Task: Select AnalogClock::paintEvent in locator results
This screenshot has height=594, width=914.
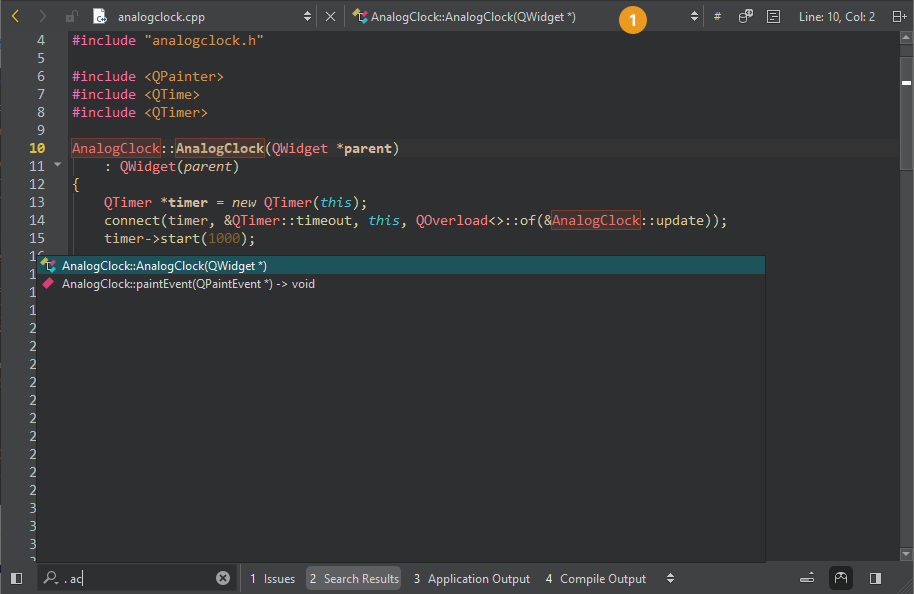Action: coord(188,284)
